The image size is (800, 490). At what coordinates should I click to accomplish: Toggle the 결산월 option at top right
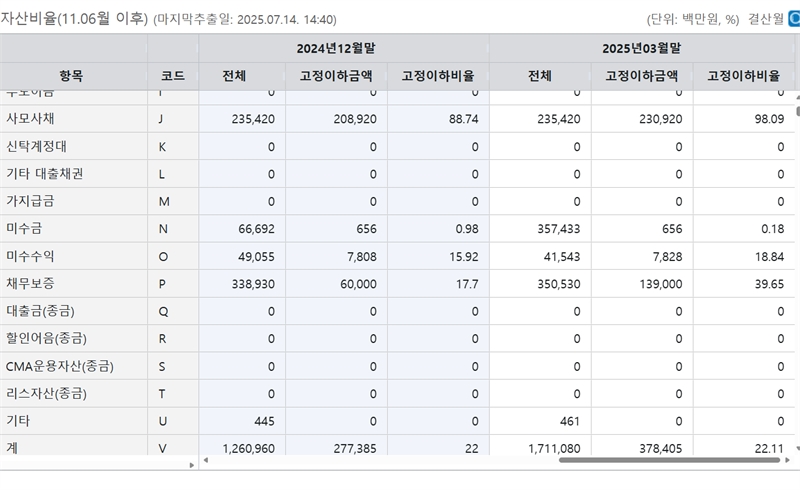[x=791, y=19]
